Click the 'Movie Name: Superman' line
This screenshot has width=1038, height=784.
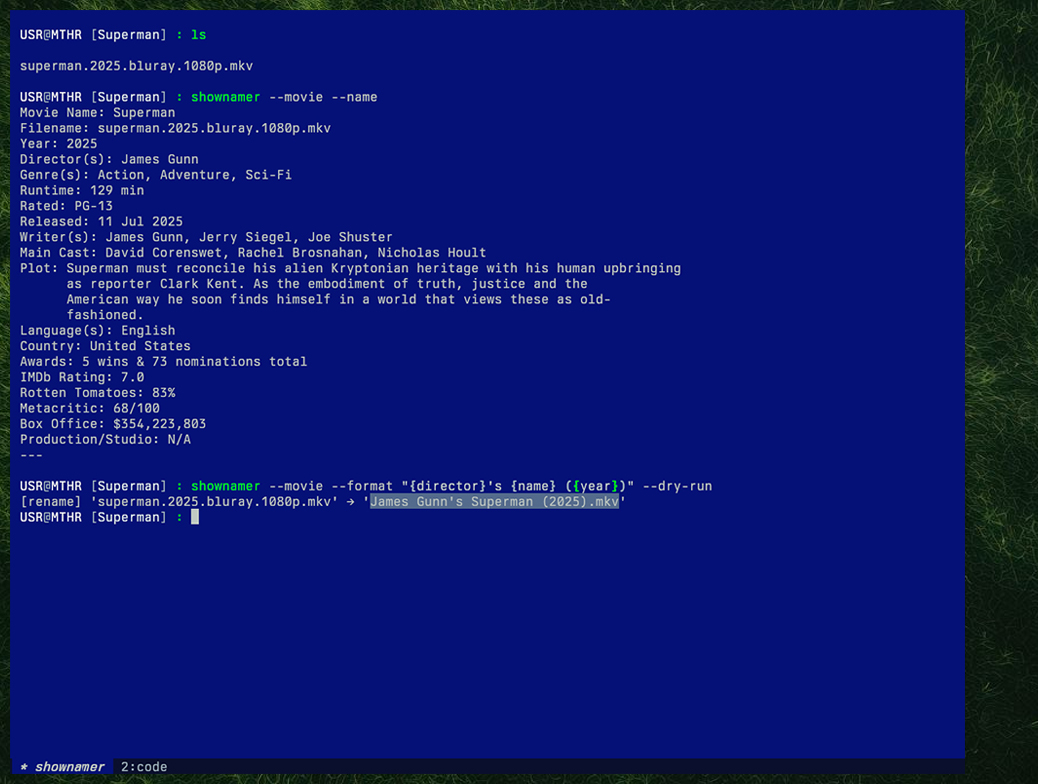point(97,113)
